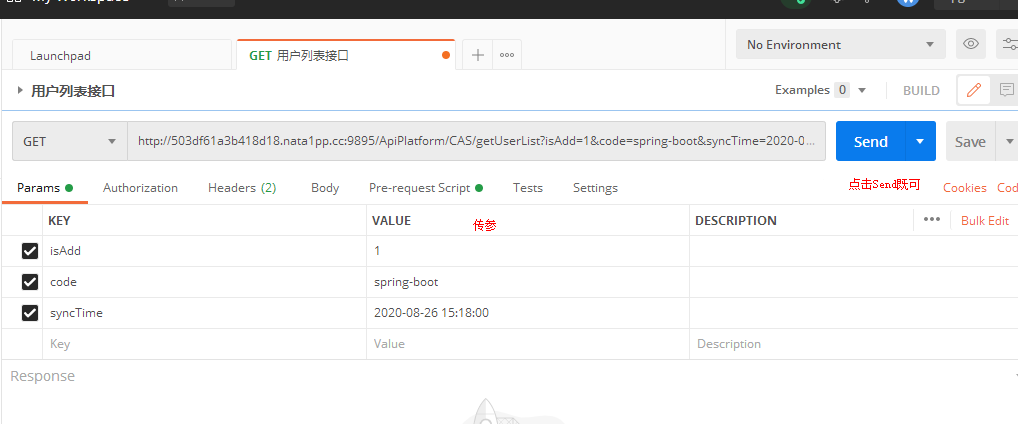The width and height of the screenshot is (1018, 424).
Task: Click the Bulk Edit link
Action: pyautogui.click(x=985, y=220)
